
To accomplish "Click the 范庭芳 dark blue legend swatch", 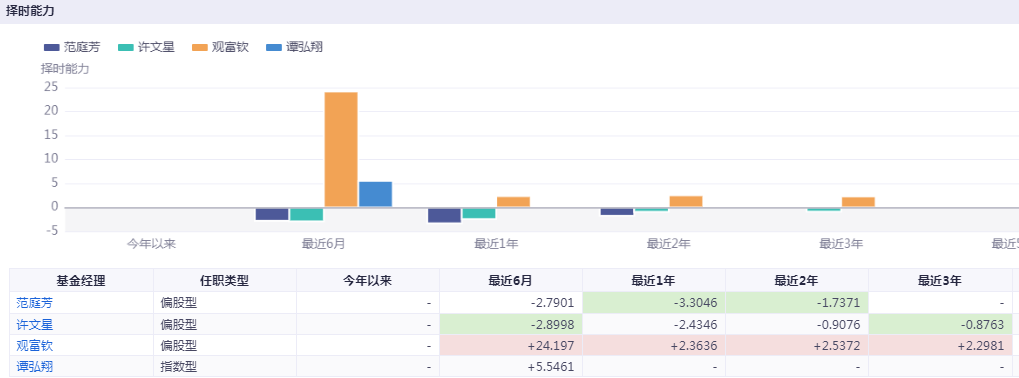I will pos(52,47).
